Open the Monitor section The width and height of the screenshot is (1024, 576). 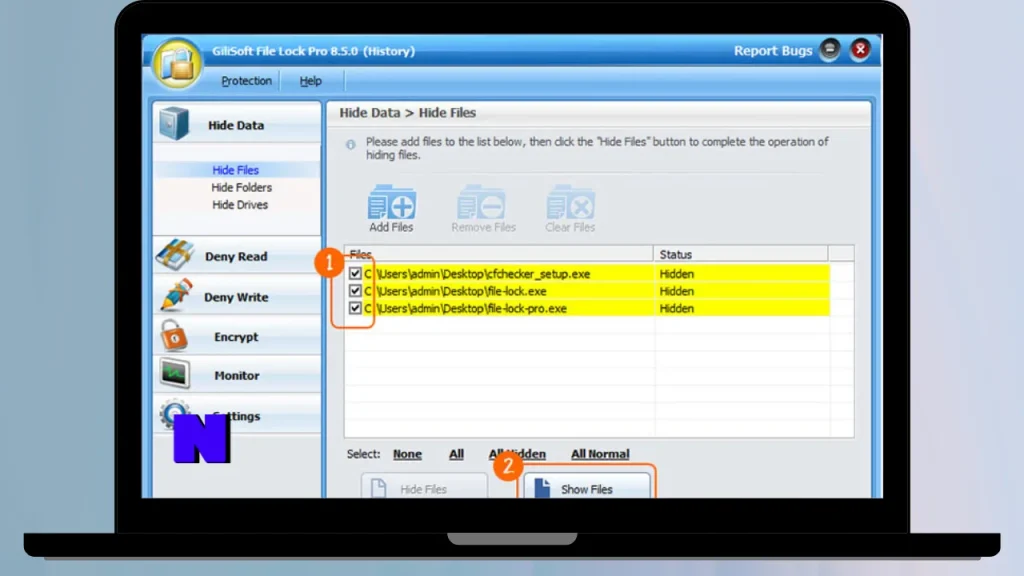coord(237,375)
